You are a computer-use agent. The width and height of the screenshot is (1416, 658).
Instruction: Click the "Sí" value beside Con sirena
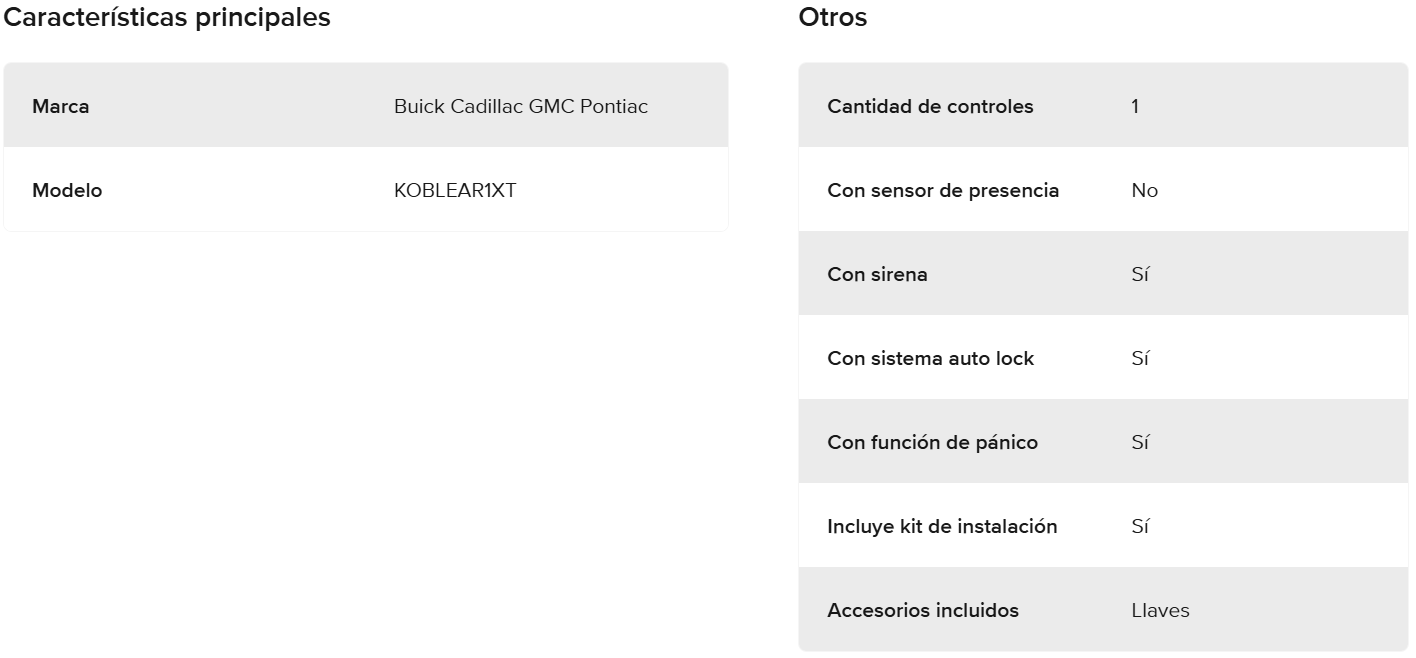1140,274
